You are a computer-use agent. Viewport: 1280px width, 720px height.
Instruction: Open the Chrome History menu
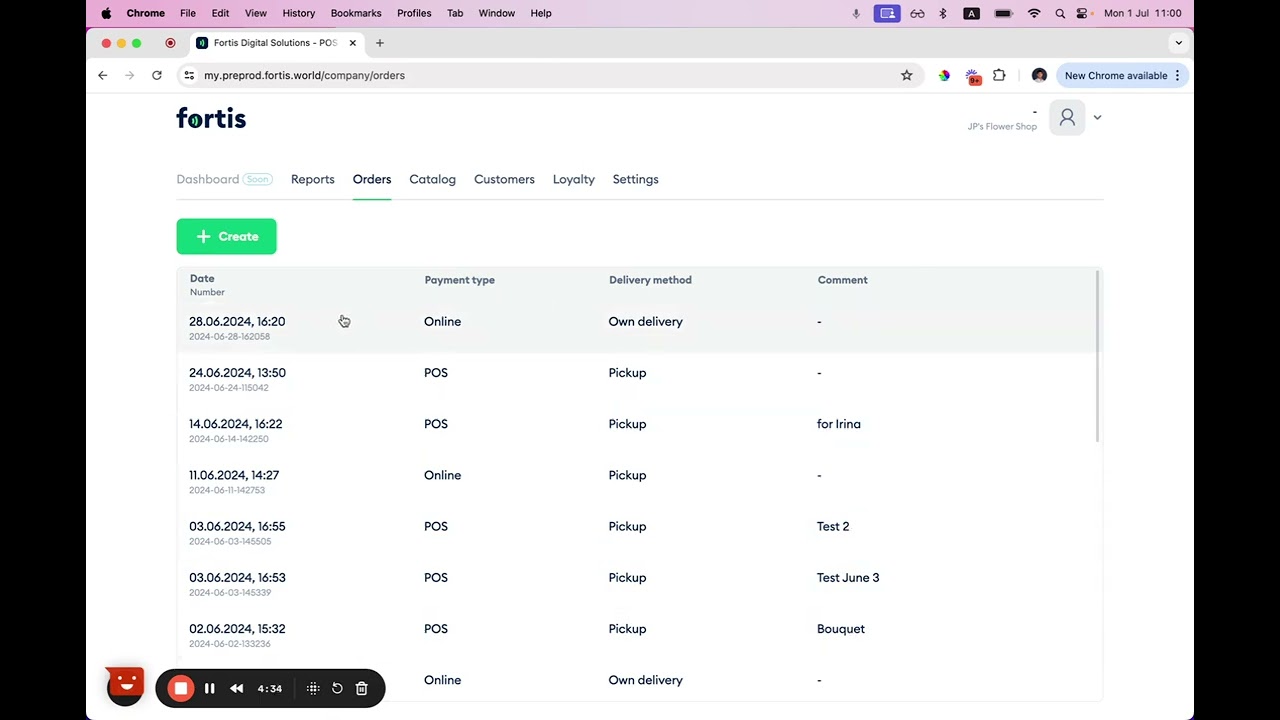(298, 13)
